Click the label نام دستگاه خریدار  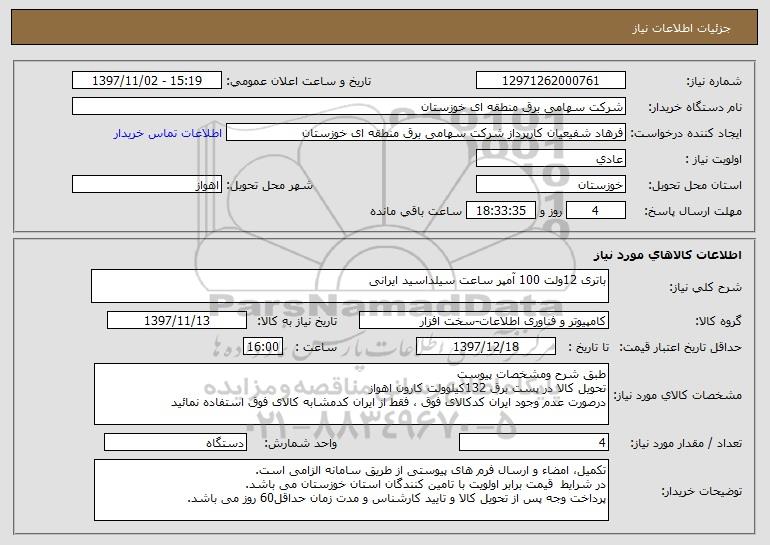click(695, 108)
